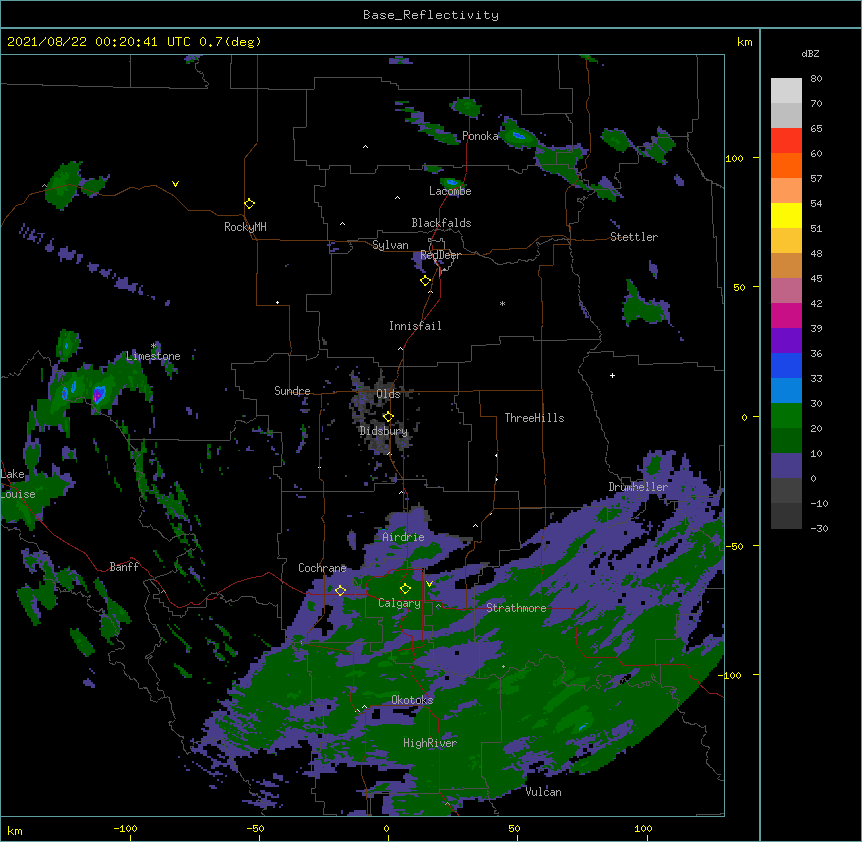Select the yellow diamond marker below RedDeer
Image resolution: width=862 pixels, height=842 pixels.
(x=425, y=281)
